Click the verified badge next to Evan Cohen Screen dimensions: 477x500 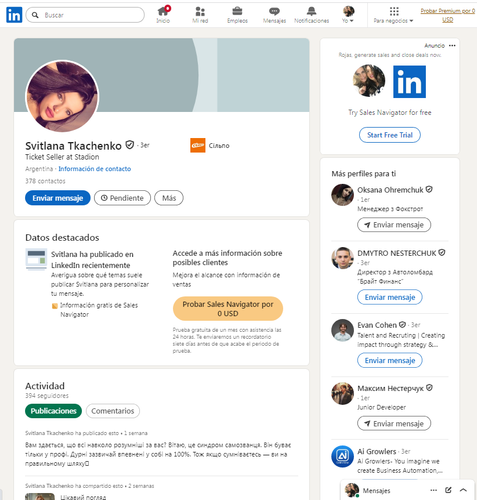pos(402,324)
